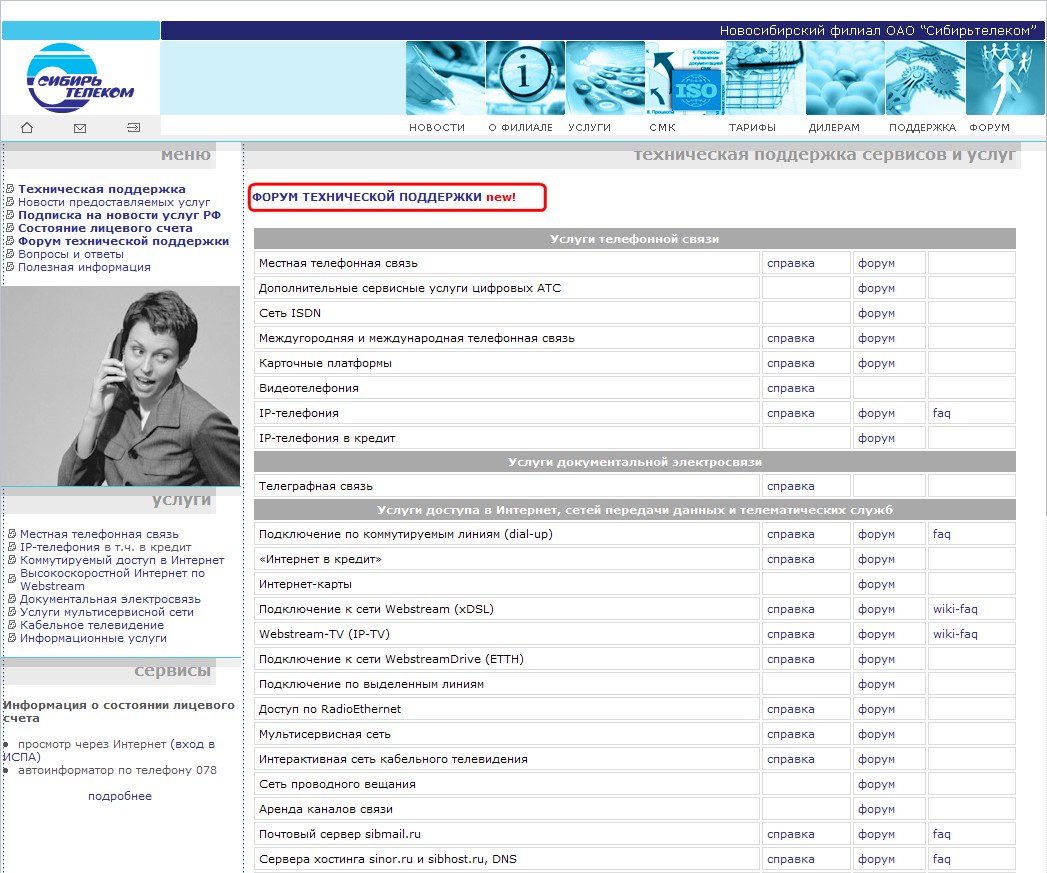1047x873 pixels.
Task: Open the ТАРИФЫ menu item
Action: [752, 128]
